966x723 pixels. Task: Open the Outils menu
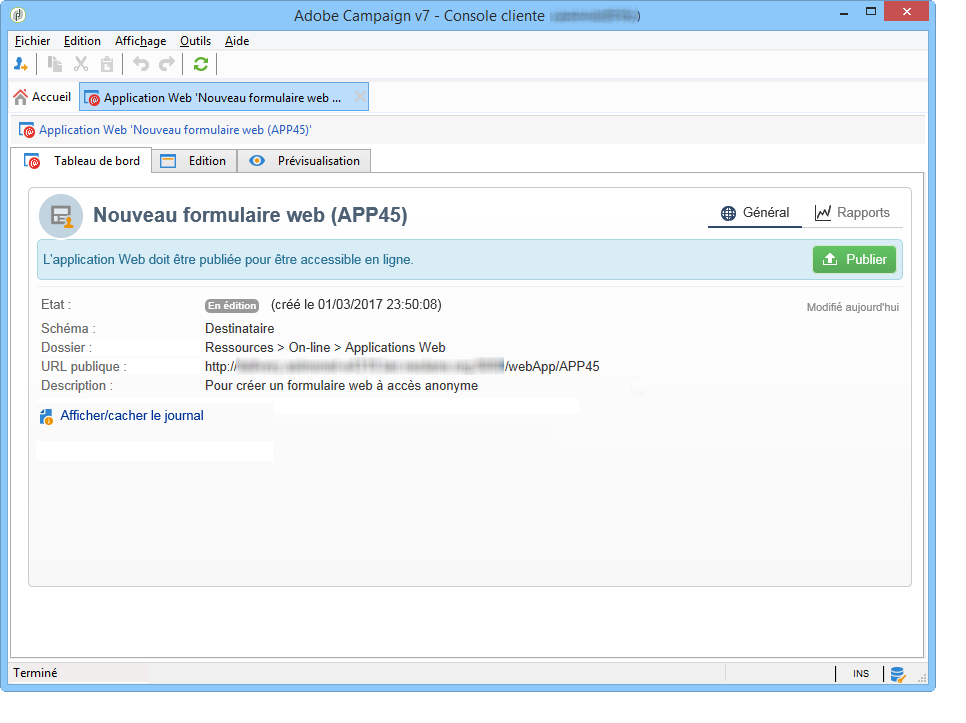click(x=195, y=41)
